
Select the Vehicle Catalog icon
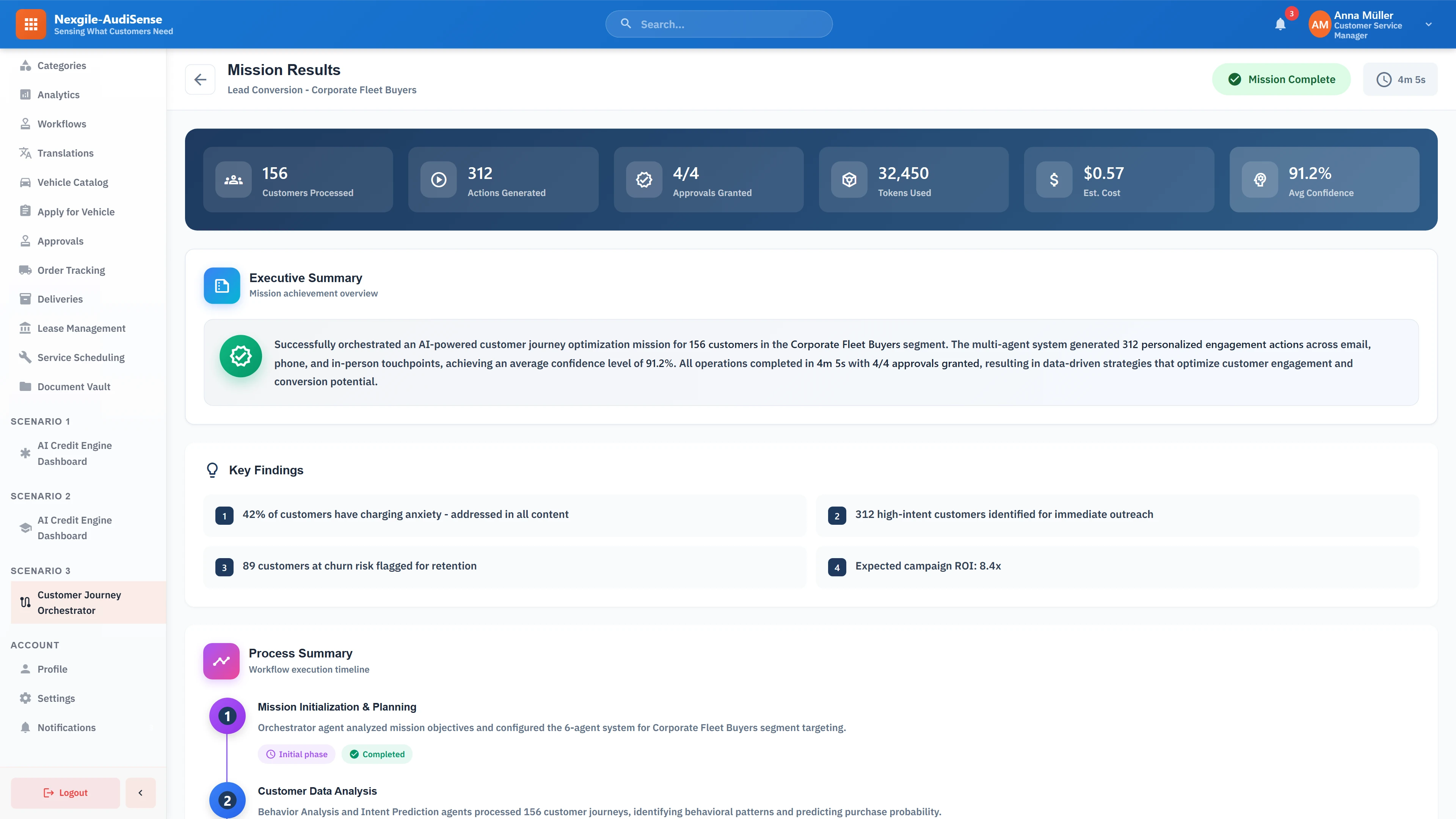[x=25, y=182]
